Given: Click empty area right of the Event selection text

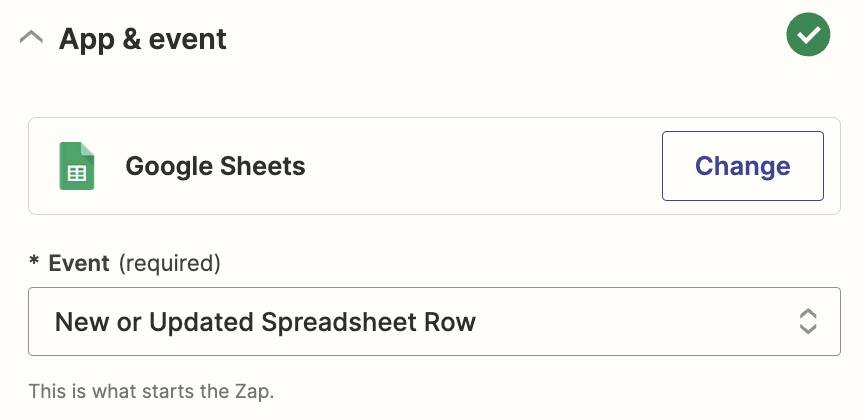Looking at the screenshot, I should [634, 321].
